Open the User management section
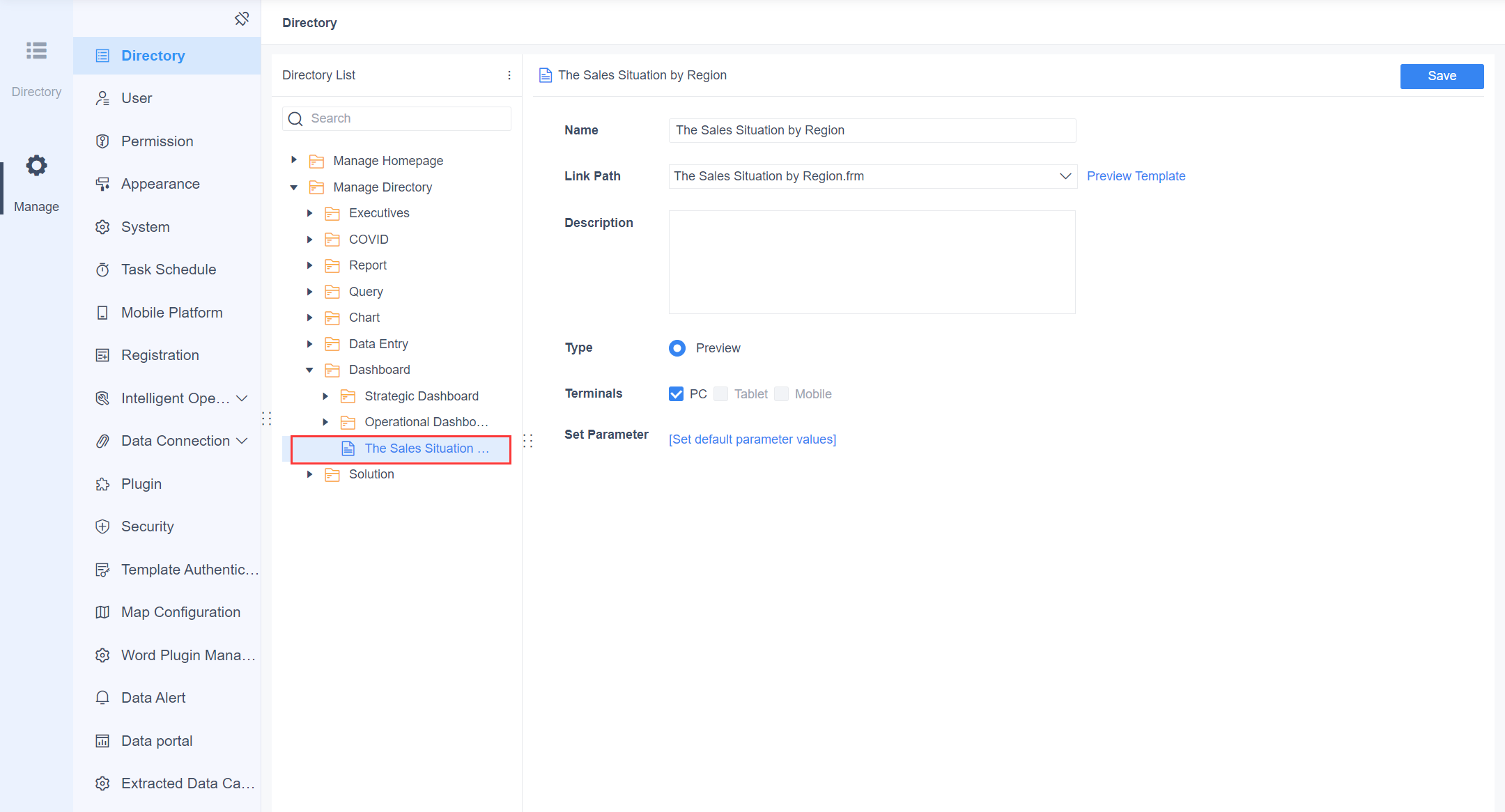The height and width of the screenshot is (812, 1505). 137,97
